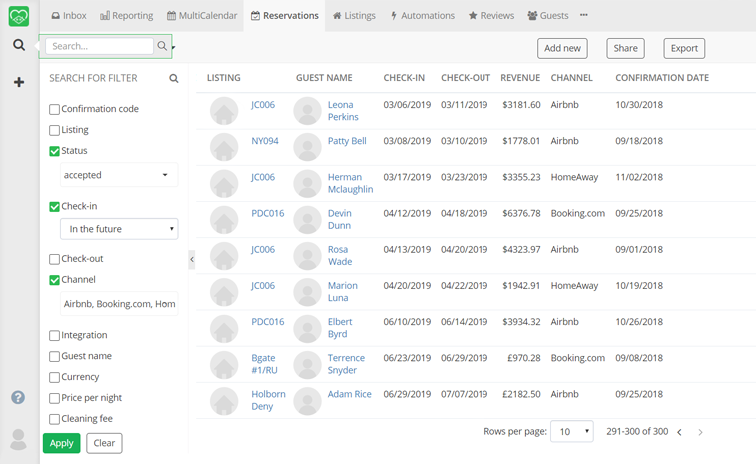
Task: Export the reservations list
Action: click(684, 48)
